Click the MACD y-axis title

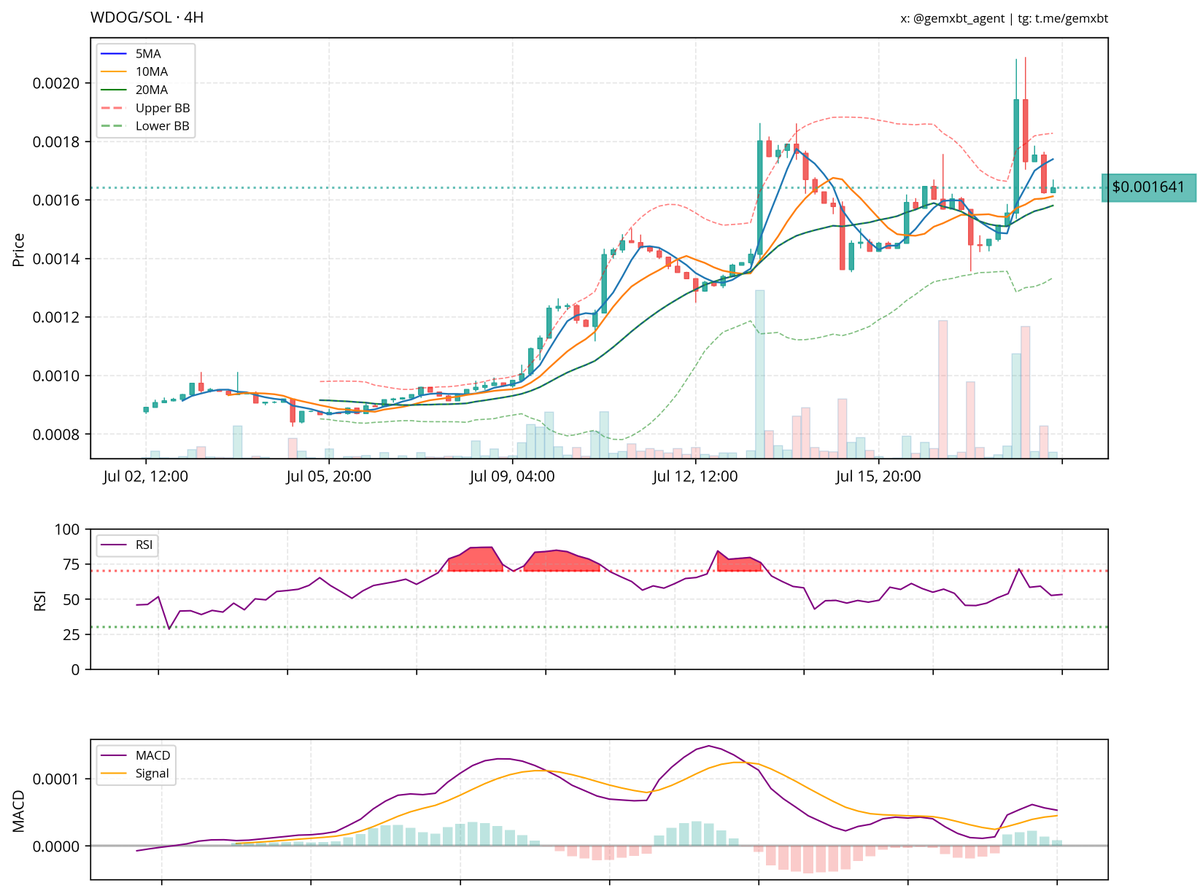pyautogui.click(x=18, y=811)
